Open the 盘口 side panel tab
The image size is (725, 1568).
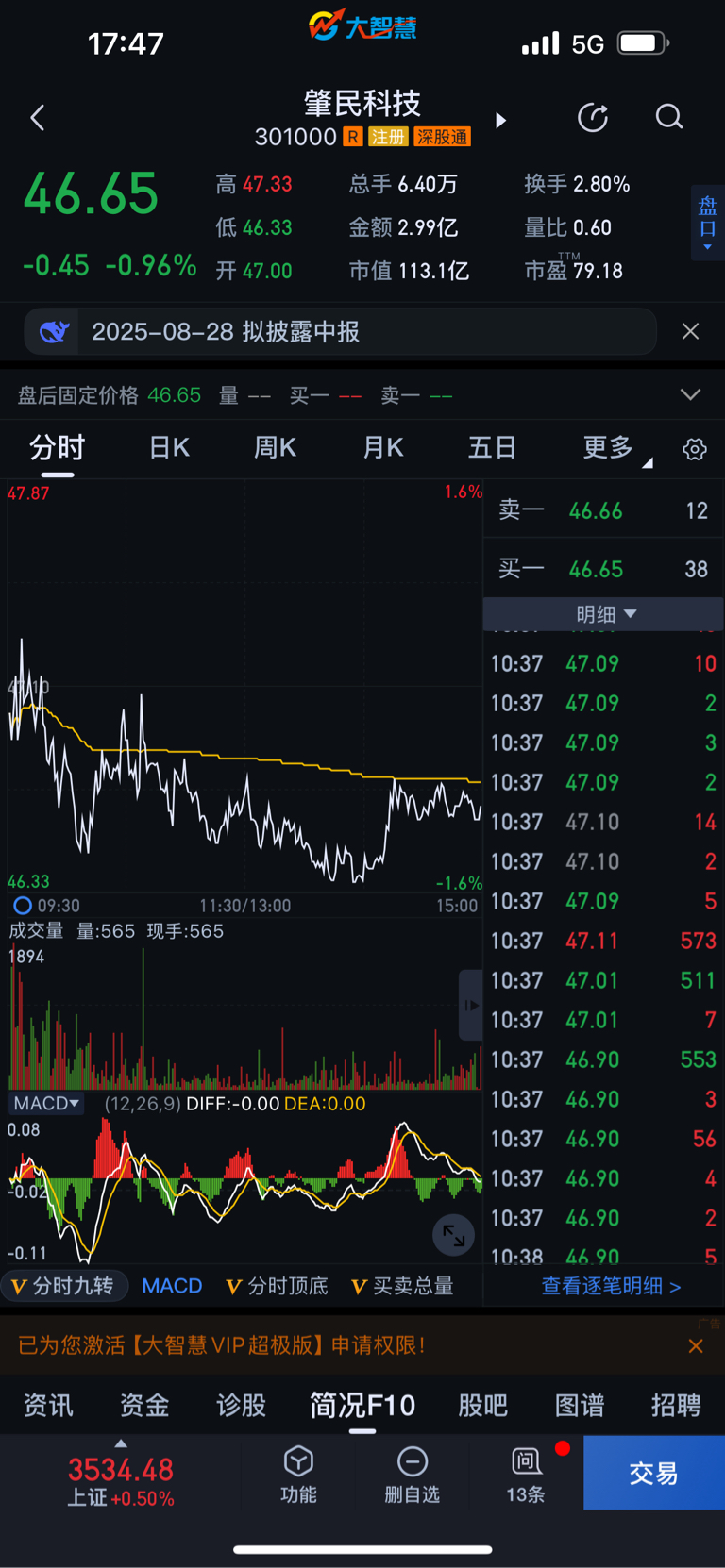pos(707,223)
